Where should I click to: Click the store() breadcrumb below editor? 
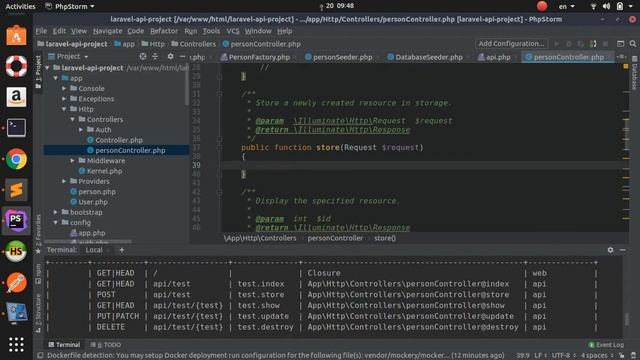384,238
